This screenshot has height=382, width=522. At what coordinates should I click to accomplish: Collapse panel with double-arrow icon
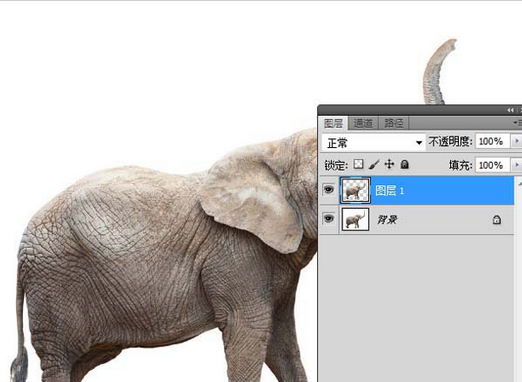tap(510, 110)
